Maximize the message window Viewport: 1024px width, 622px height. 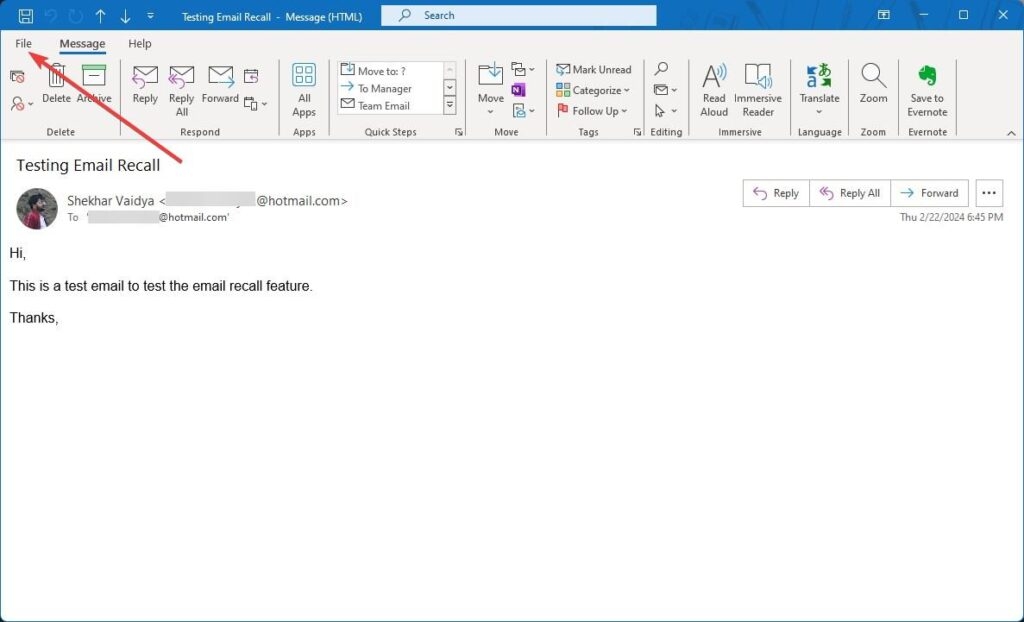[x=963, y=15]
